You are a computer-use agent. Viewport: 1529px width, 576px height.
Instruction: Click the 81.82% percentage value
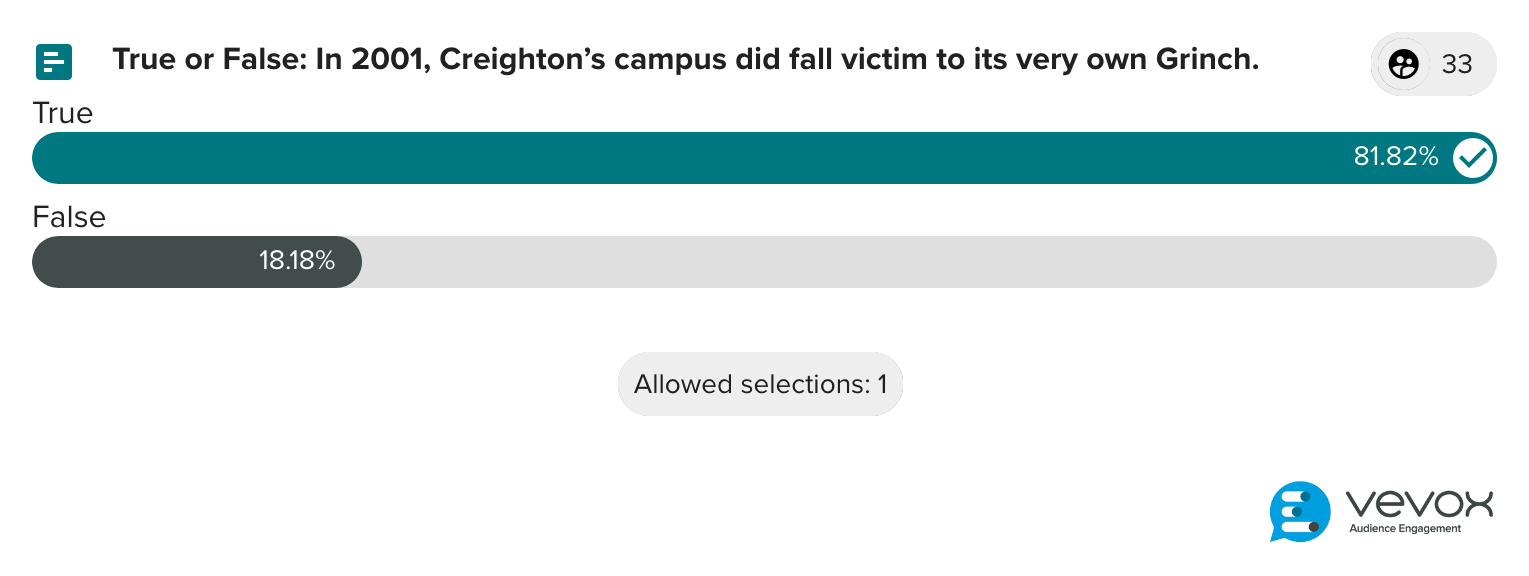[1395, 157]
